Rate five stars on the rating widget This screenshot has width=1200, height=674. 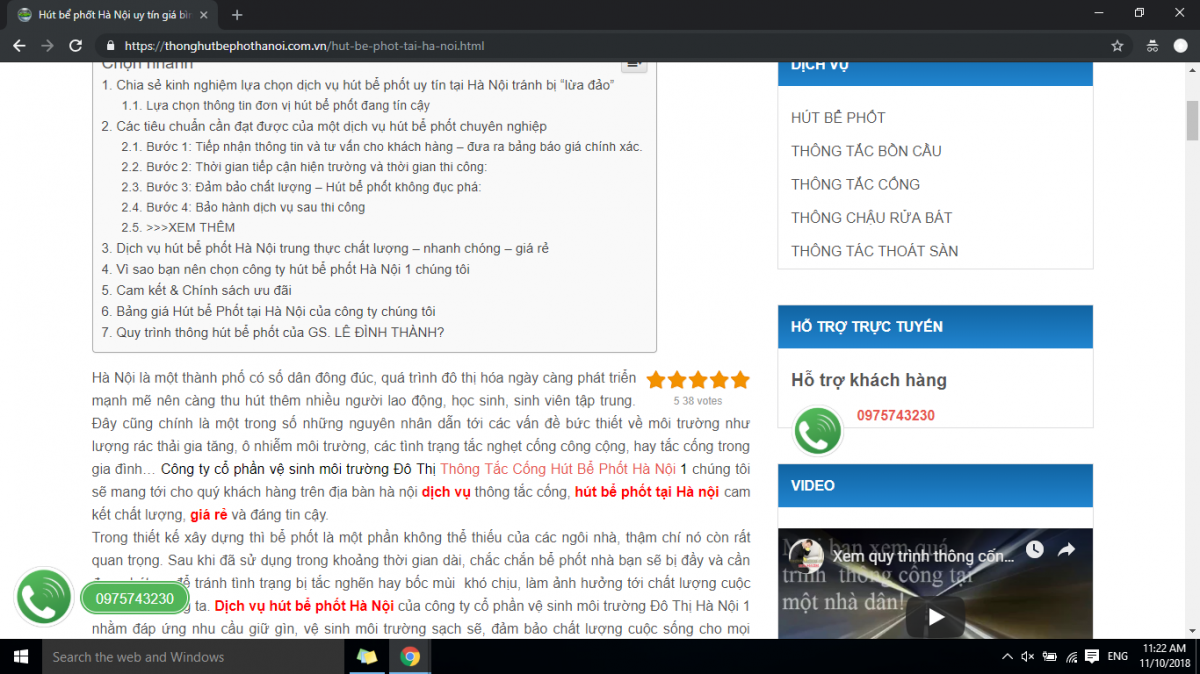point(740,380)
